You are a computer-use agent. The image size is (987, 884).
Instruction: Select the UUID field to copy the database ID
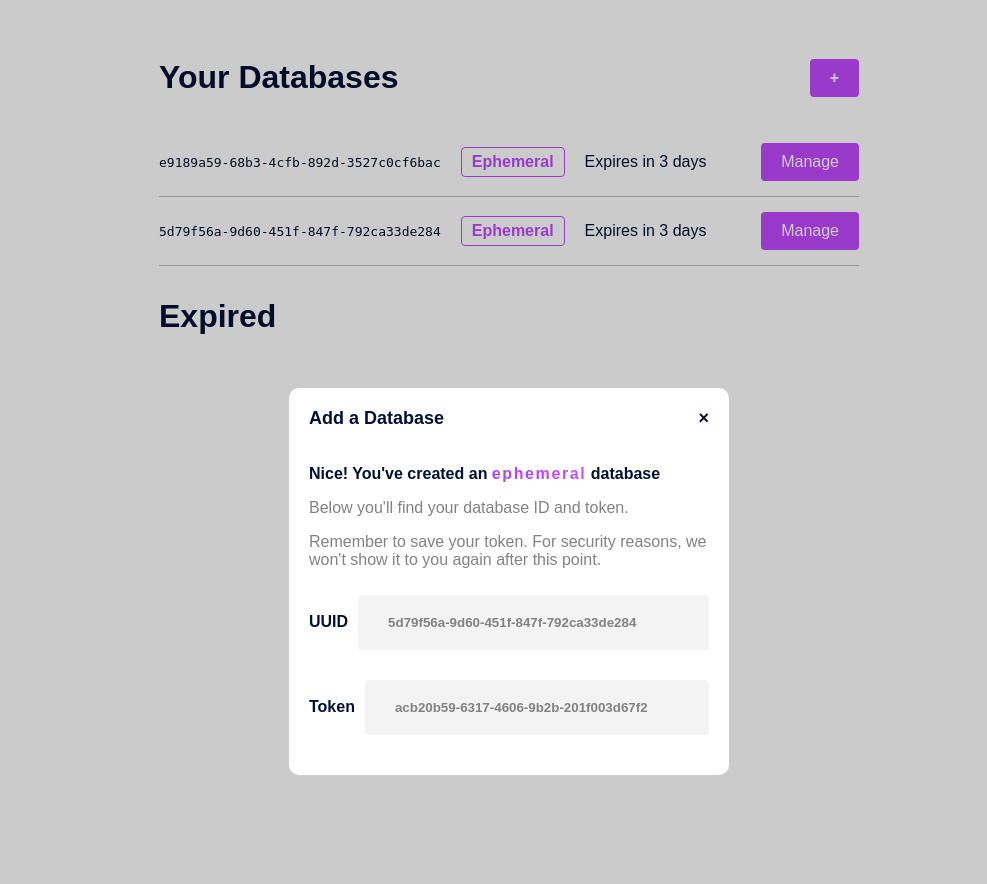(x=533, y=622)
